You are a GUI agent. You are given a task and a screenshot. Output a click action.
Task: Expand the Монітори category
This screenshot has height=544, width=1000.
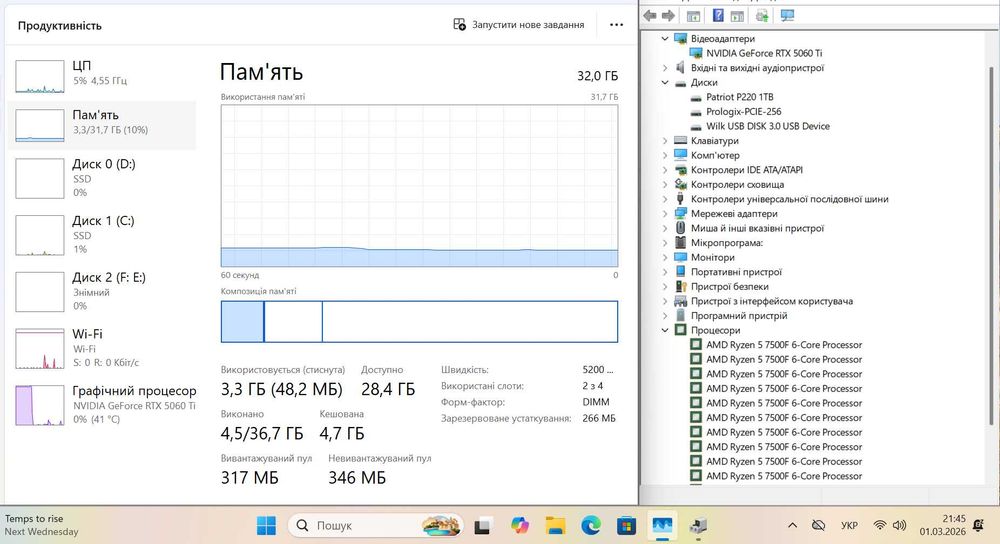[665, 258]
